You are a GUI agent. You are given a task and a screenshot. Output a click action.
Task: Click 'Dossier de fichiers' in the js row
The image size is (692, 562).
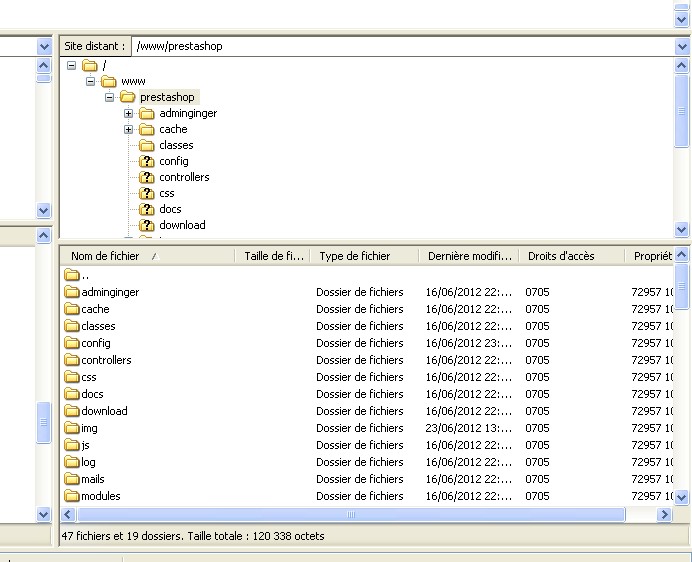click(360, 445)
